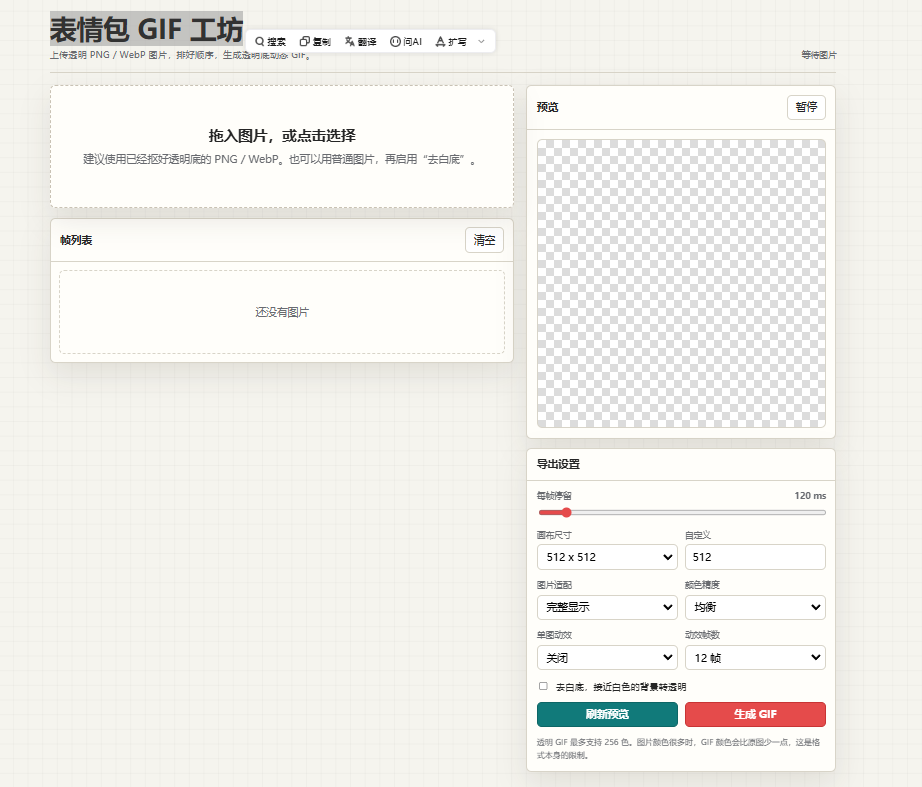The image size is (922, 787).
Task: Open the 动效帧数 12 帧 dropdown
Action: pyautogui.click(x=755, y=658)
